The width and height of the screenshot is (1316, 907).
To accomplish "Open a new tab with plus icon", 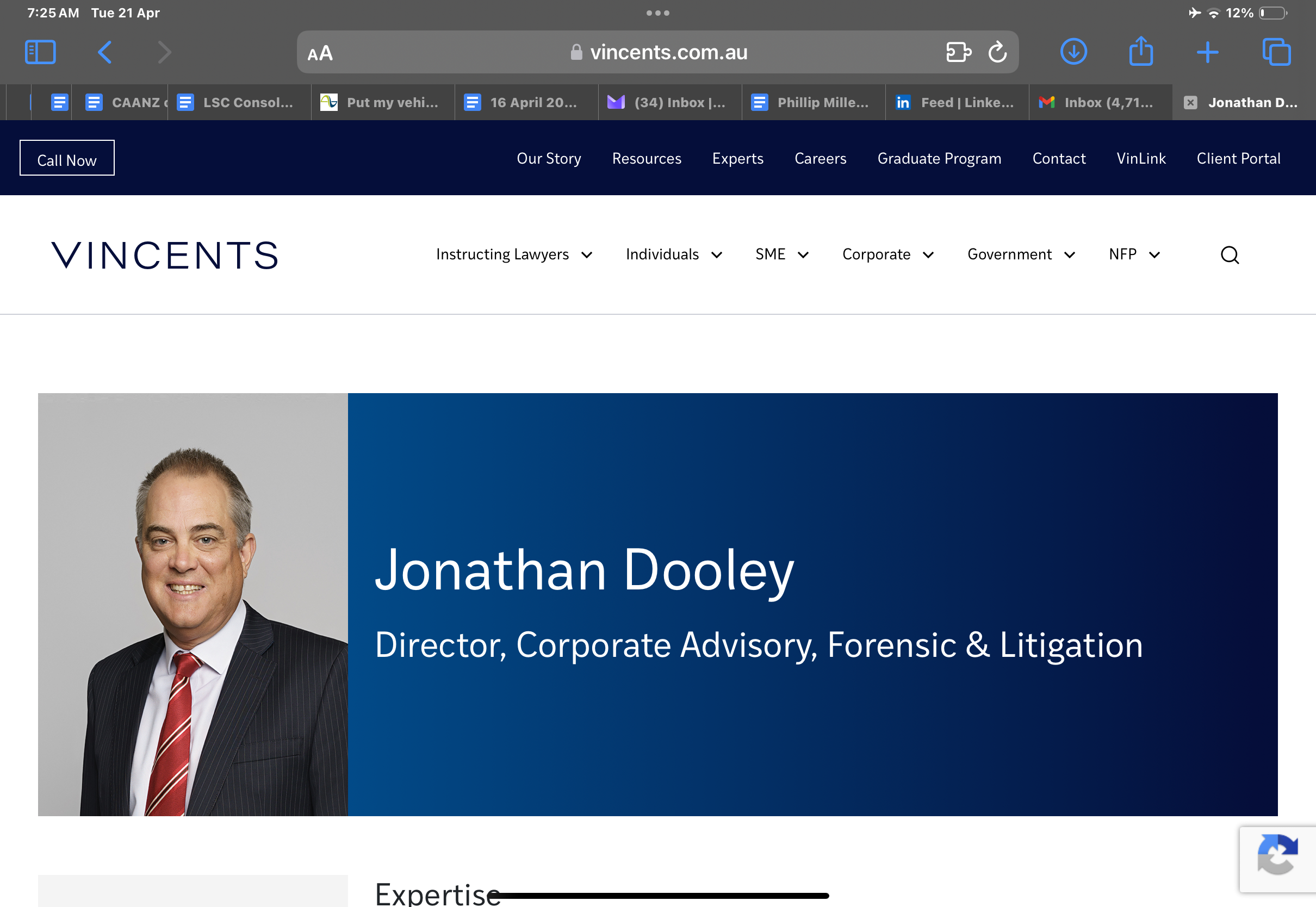I will click(1207, 52).
